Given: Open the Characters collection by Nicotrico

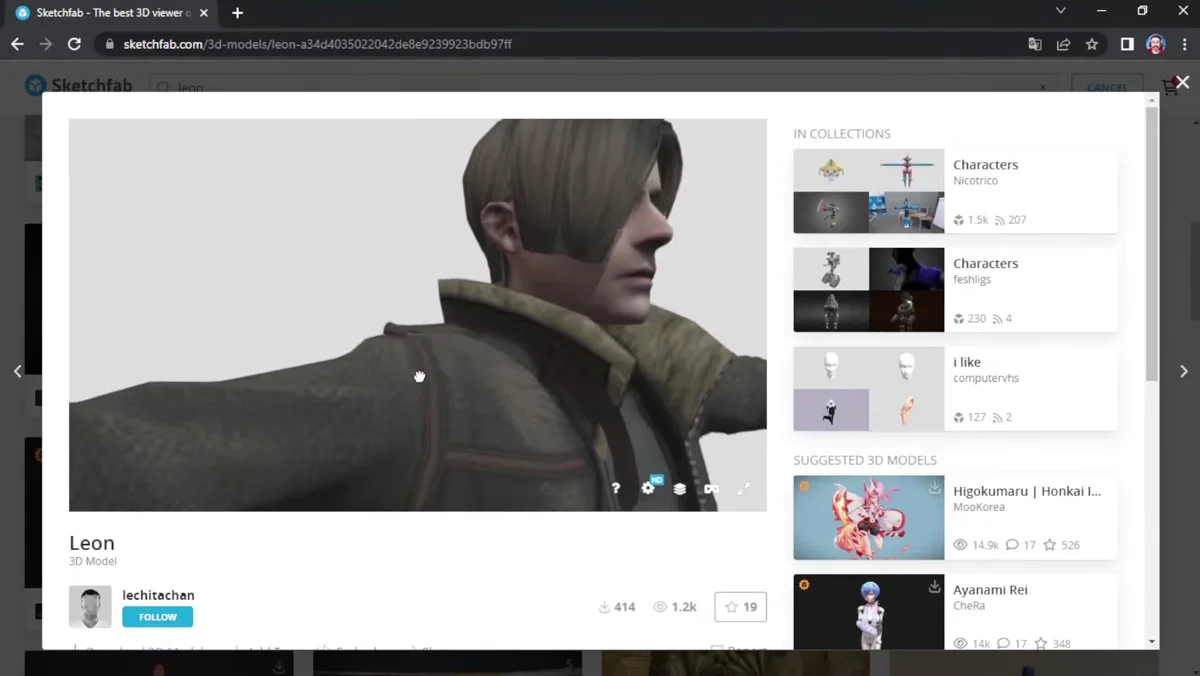Looking at the screenshot, I should coord(985,165).
